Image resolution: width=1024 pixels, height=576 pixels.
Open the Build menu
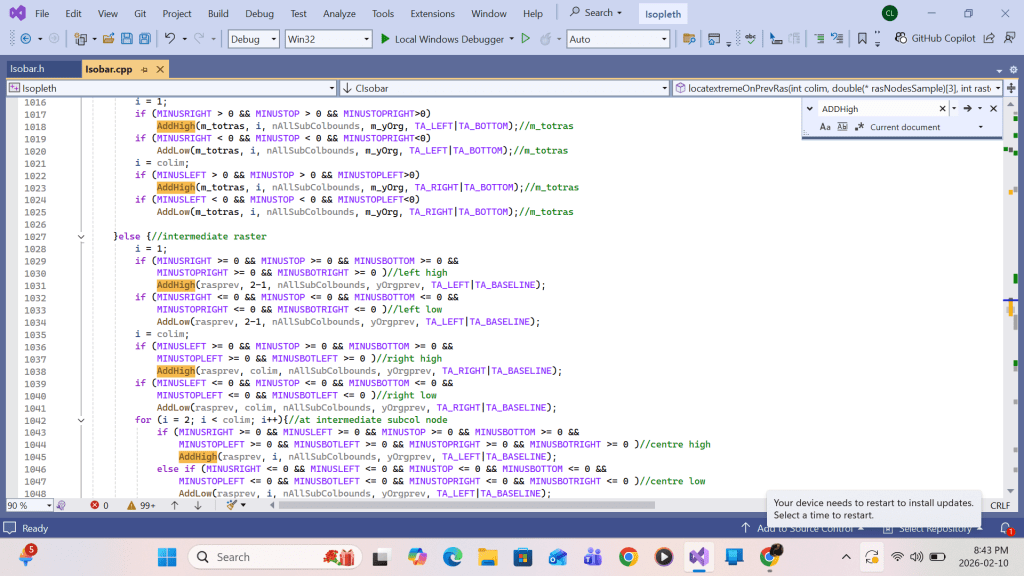[218, 13]
